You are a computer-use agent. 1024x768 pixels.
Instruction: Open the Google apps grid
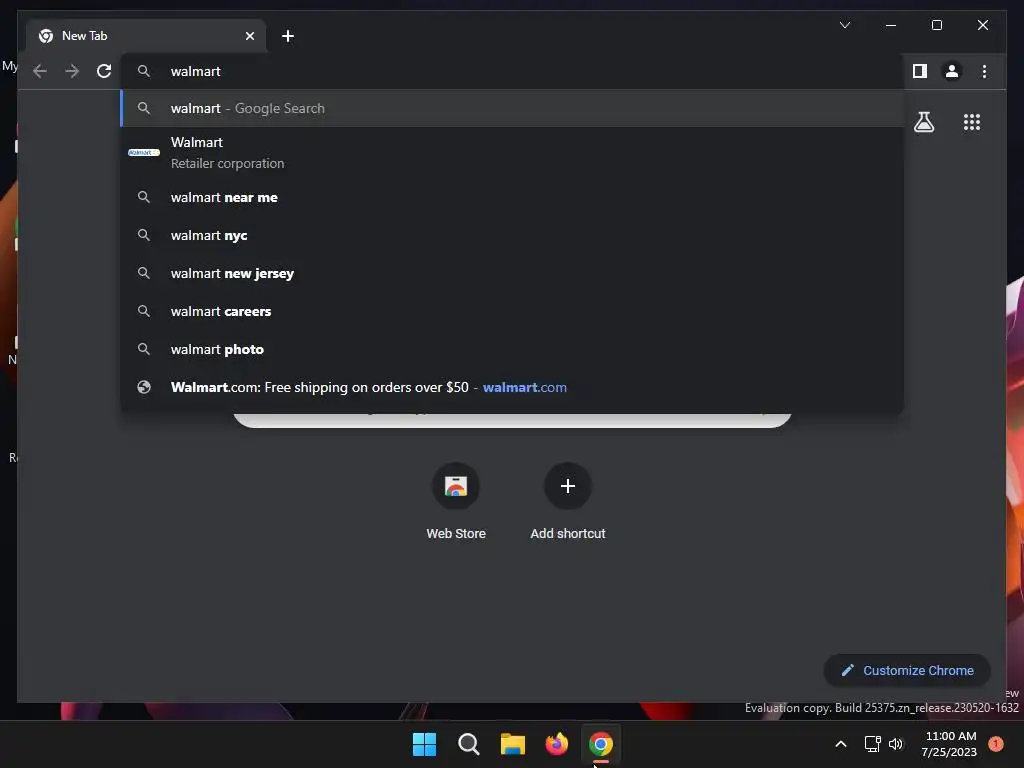point(972,122)
